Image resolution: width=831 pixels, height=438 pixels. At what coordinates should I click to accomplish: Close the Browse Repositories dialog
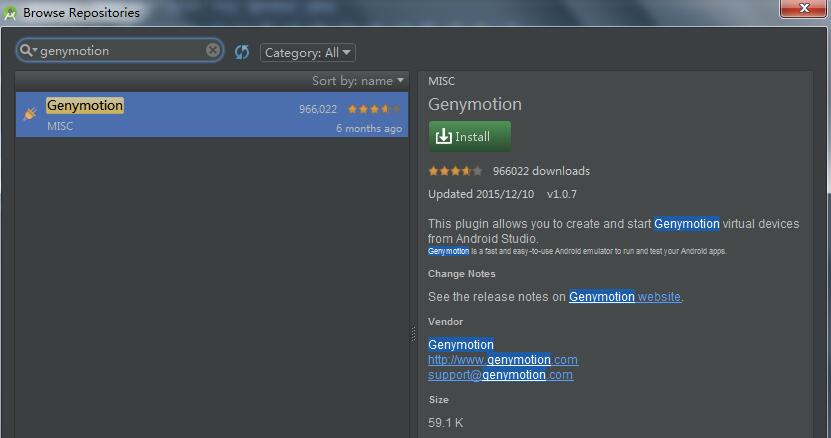coord(803,8)
